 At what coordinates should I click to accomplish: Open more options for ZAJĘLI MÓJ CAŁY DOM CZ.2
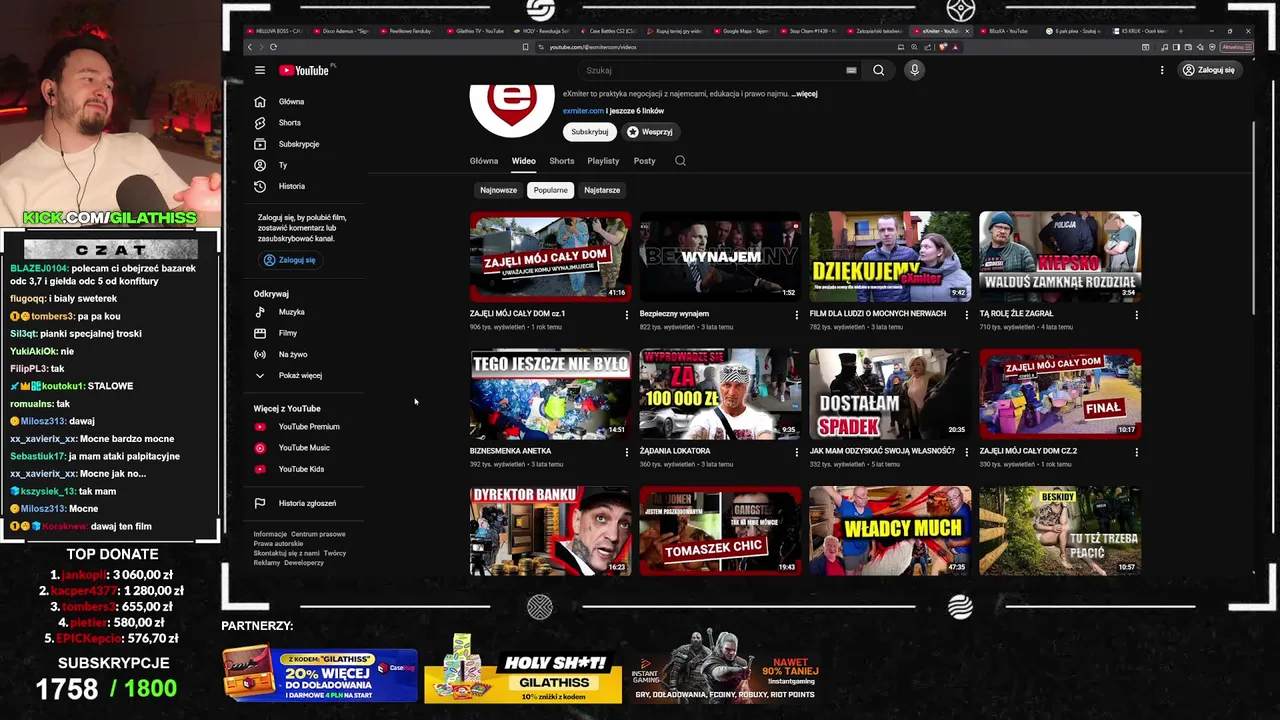(1136, 452)
